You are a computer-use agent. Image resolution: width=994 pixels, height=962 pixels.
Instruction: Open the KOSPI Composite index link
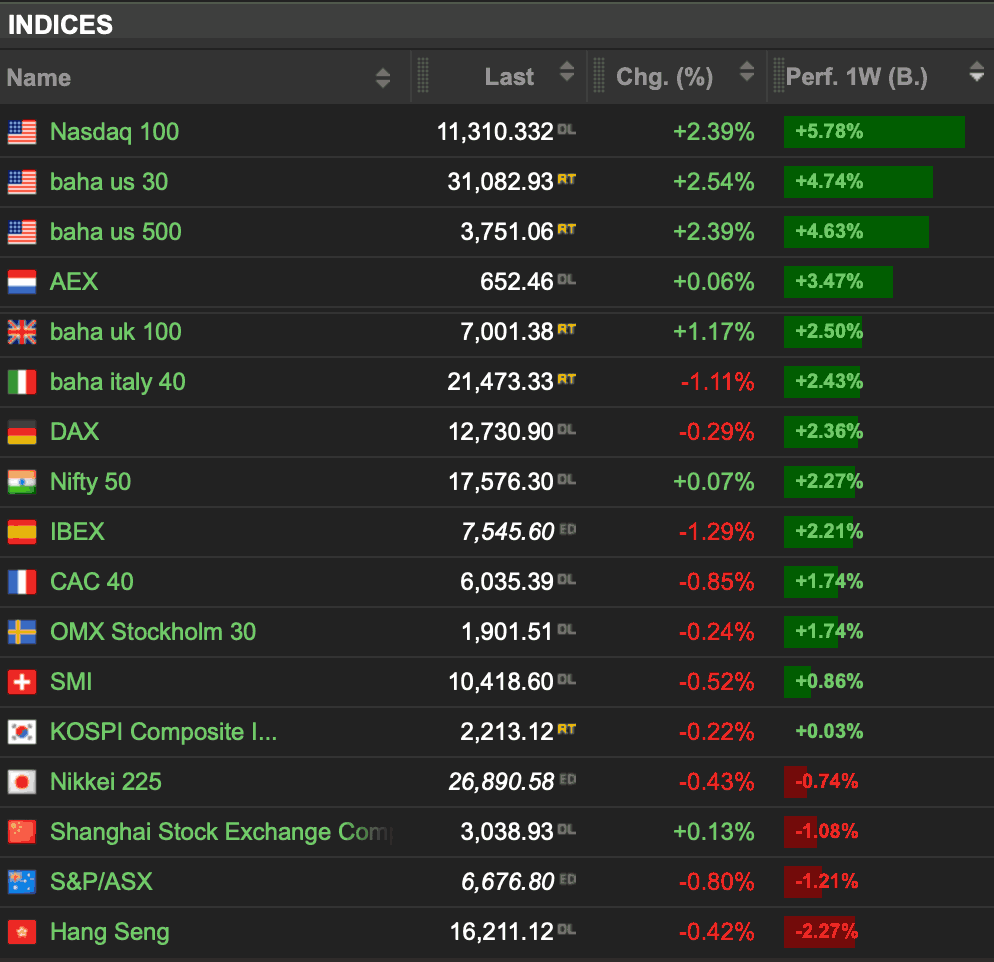point(164,733)
